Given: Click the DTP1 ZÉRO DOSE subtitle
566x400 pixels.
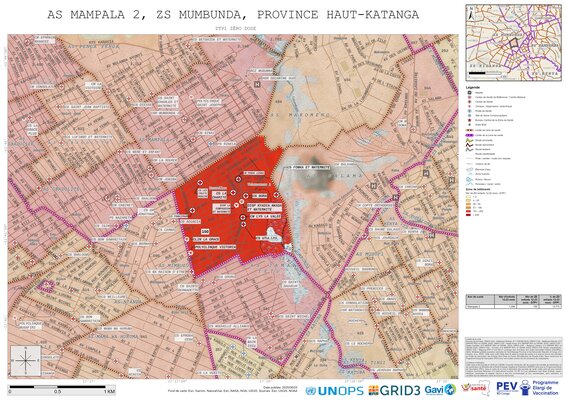Looking at the screenshot, I should click(x=235, y=28).
